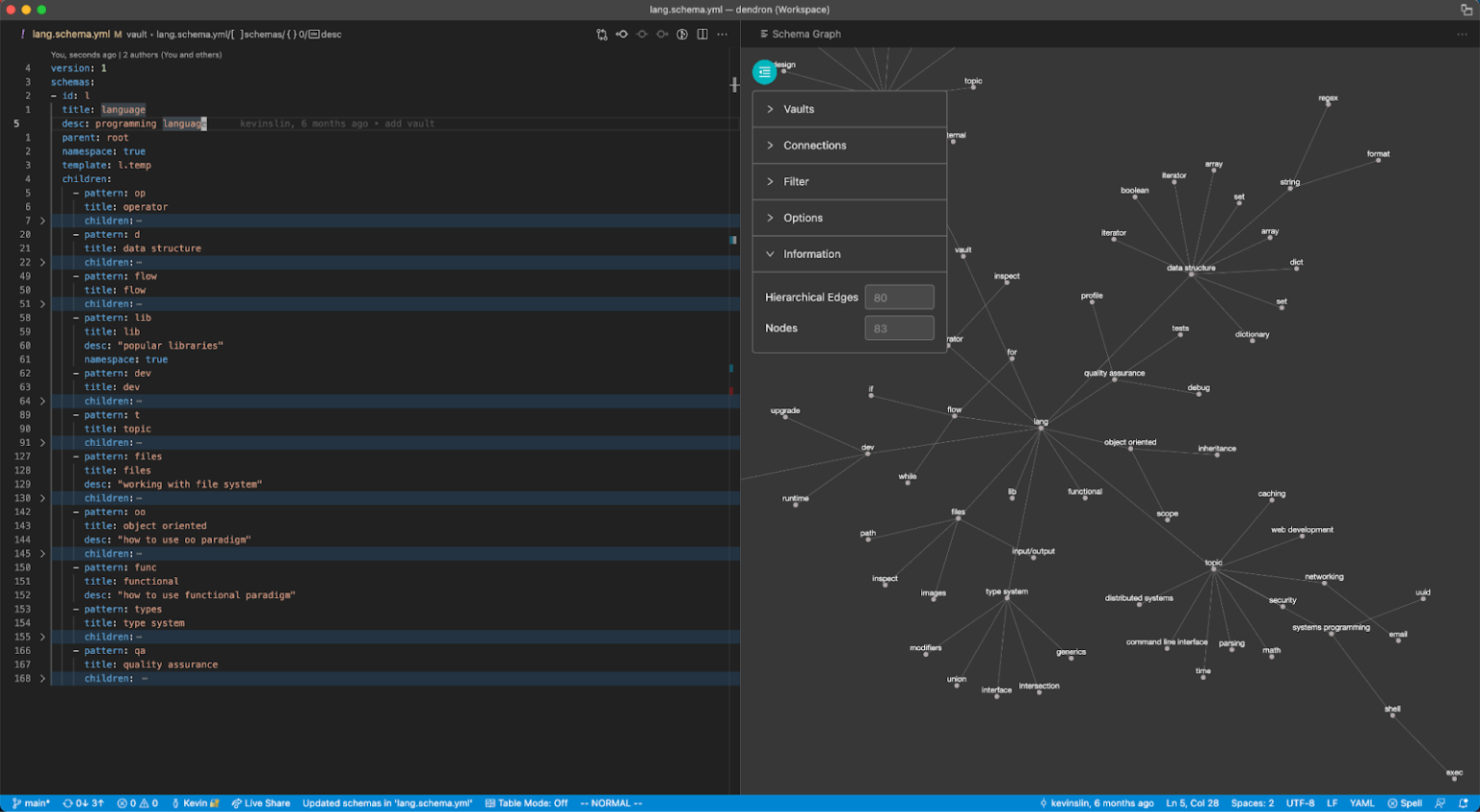Open the compare changes git icon
This screenshot has height=812, width=1480.
(602, 35)
